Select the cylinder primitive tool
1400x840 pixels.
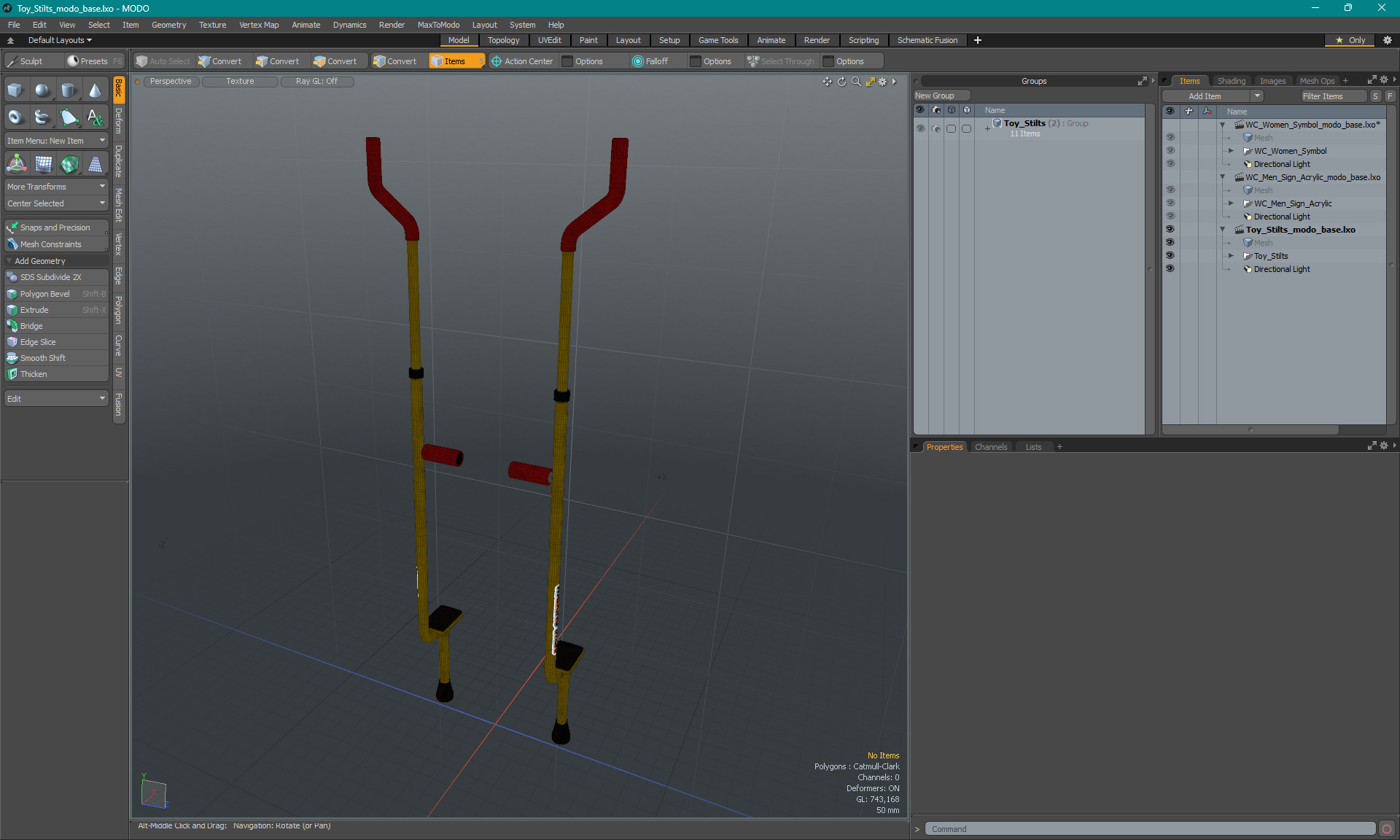(69, 90)
